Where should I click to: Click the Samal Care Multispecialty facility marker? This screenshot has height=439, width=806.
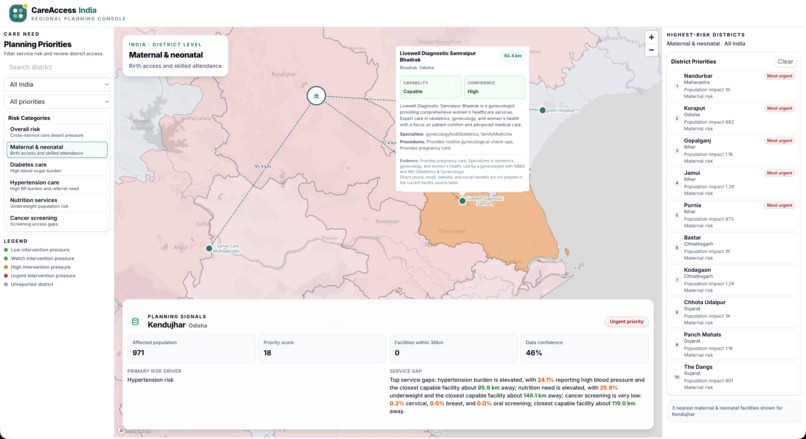[209, 248]
